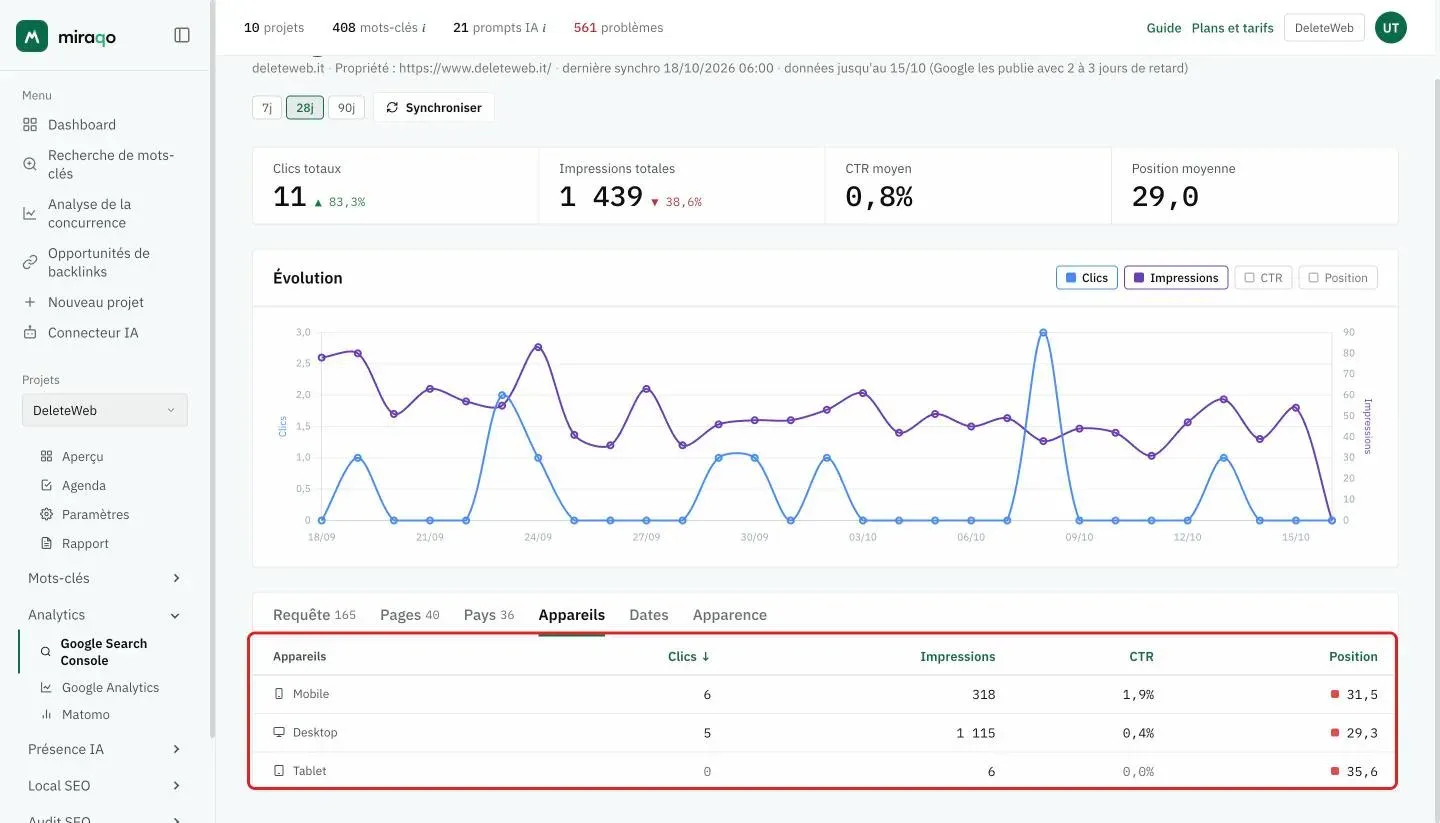Click the Matomo bar chart icon

coord(46,714)
